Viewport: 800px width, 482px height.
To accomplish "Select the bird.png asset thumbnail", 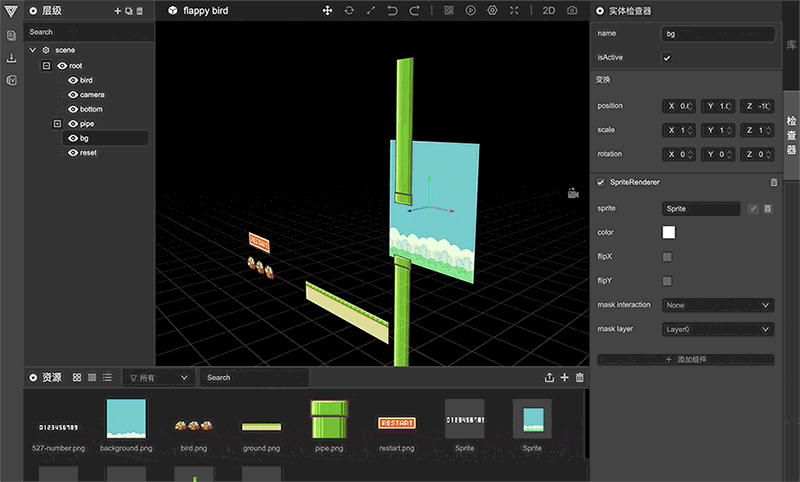I will [x=194, y=424].
